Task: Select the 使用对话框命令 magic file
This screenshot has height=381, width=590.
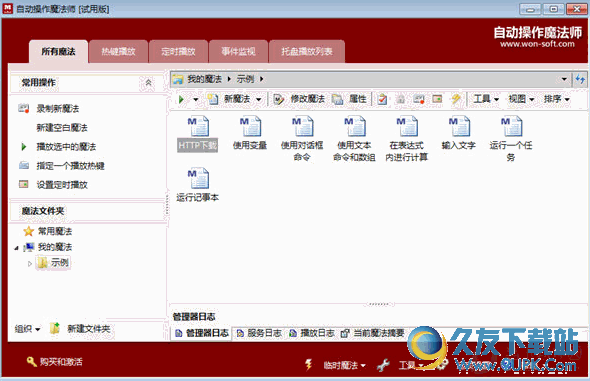Action: click(302, 139)
